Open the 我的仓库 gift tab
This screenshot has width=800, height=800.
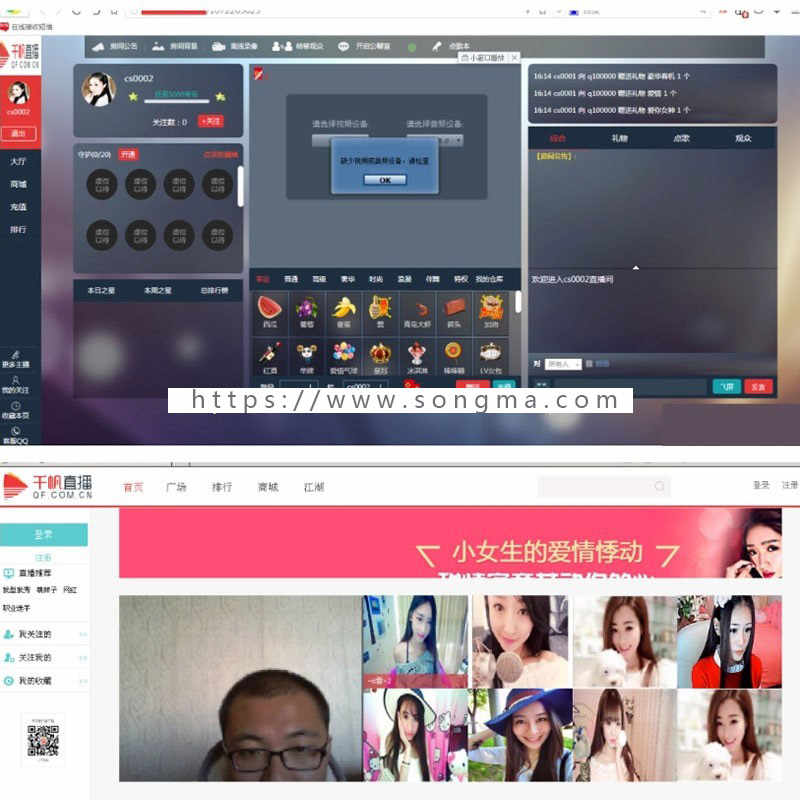point(489,279)
